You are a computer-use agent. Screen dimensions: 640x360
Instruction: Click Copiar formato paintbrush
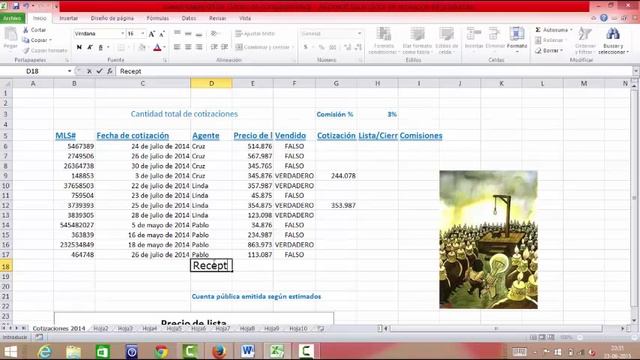[x=44, y=50]
